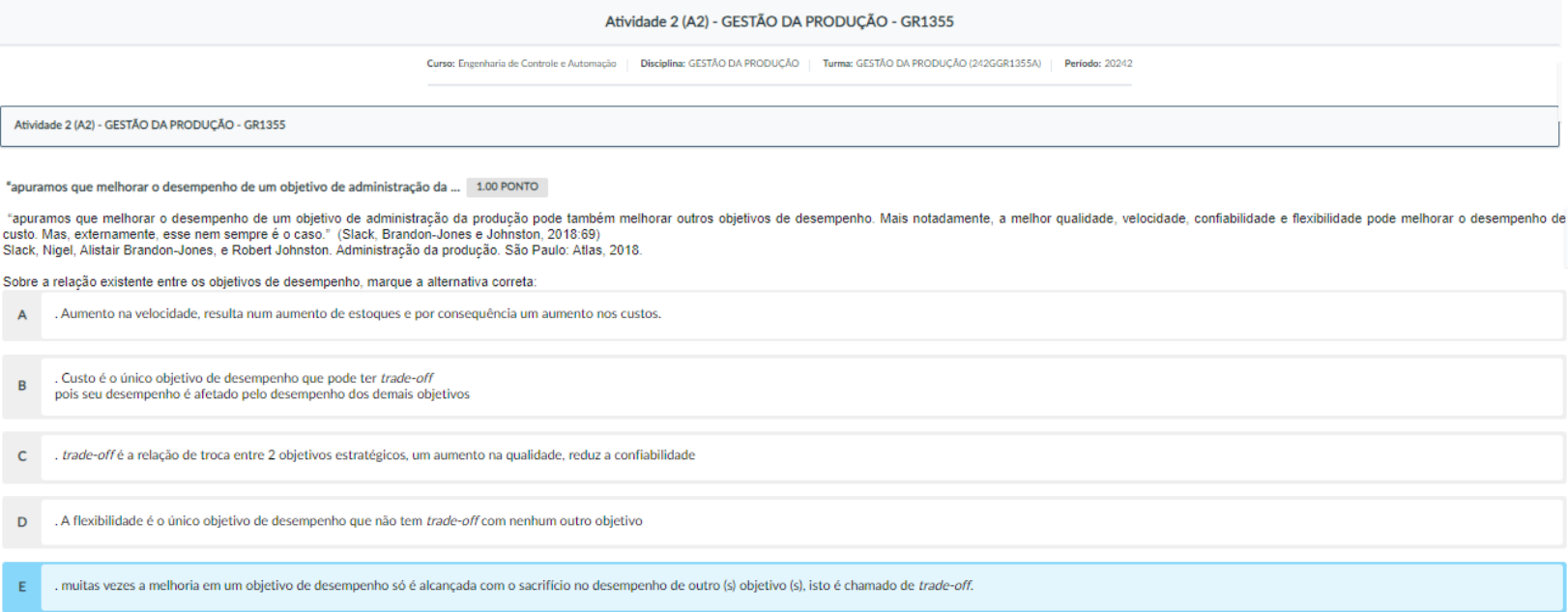
Task: Select answer option letter A
Action: coord(22,315)
